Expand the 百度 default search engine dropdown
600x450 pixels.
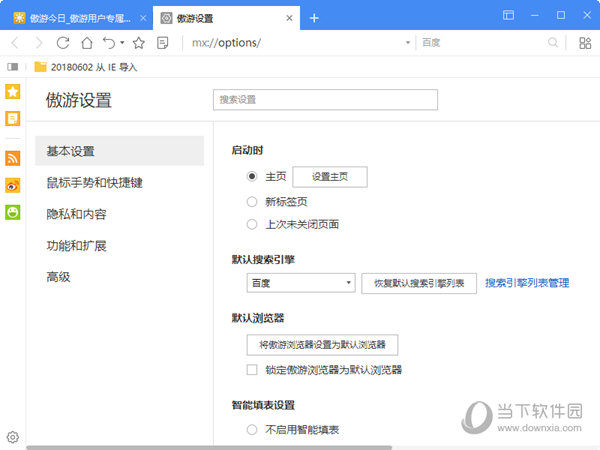[x=301, y=283]
